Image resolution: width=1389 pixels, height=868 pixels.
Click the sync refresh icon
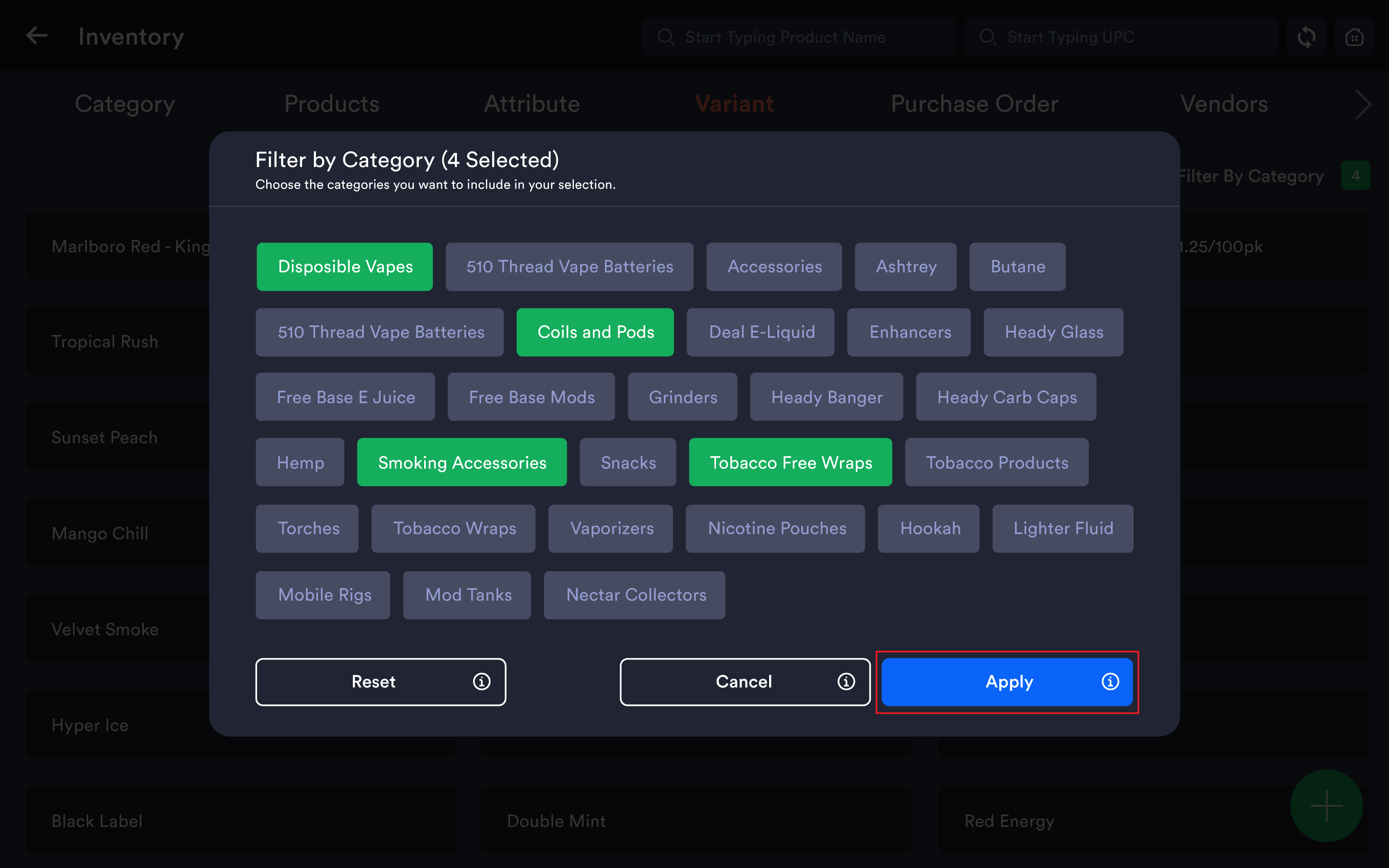(1306, 37)
